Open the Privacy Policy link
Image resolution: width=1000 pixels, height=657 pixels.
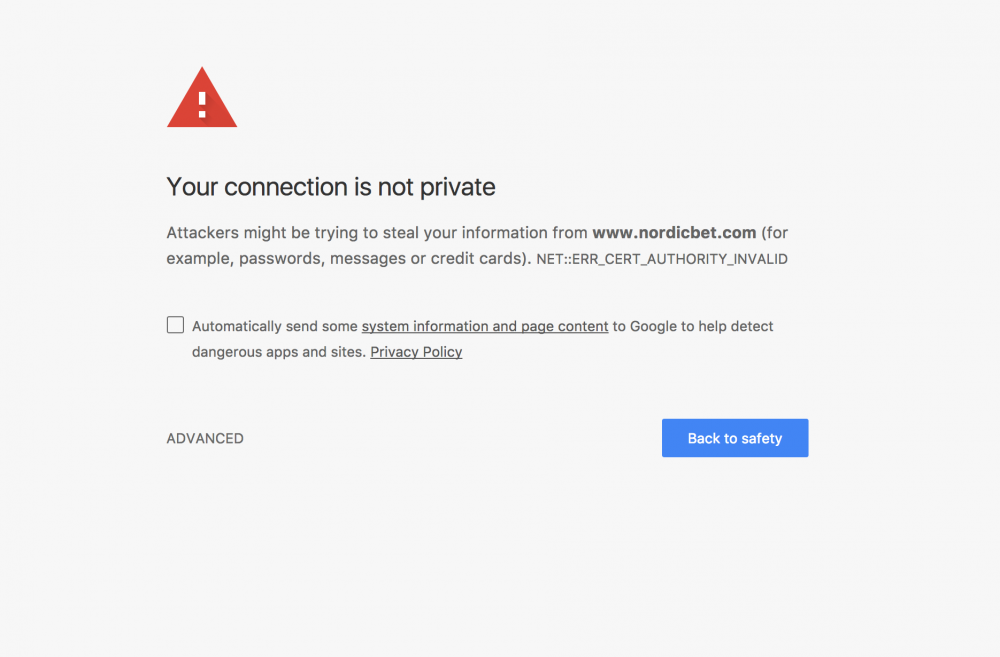tap(416, 352)
